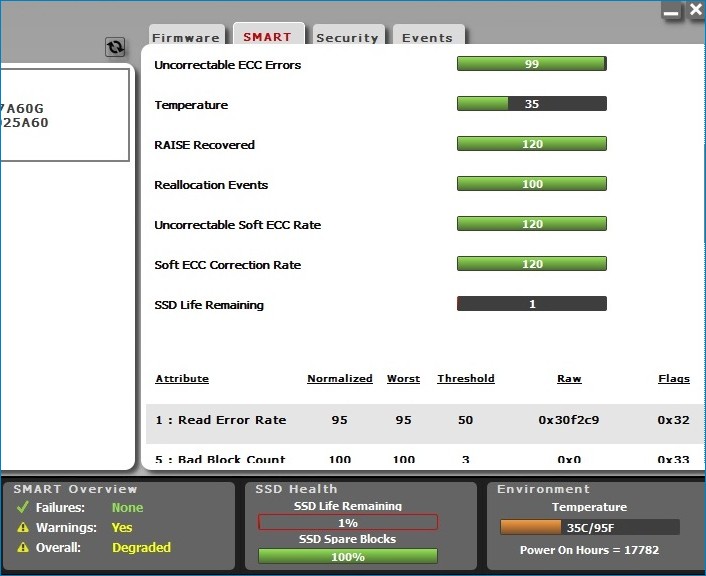
Task: Click the warning triangle beside Overall
Action: point(23,548)
